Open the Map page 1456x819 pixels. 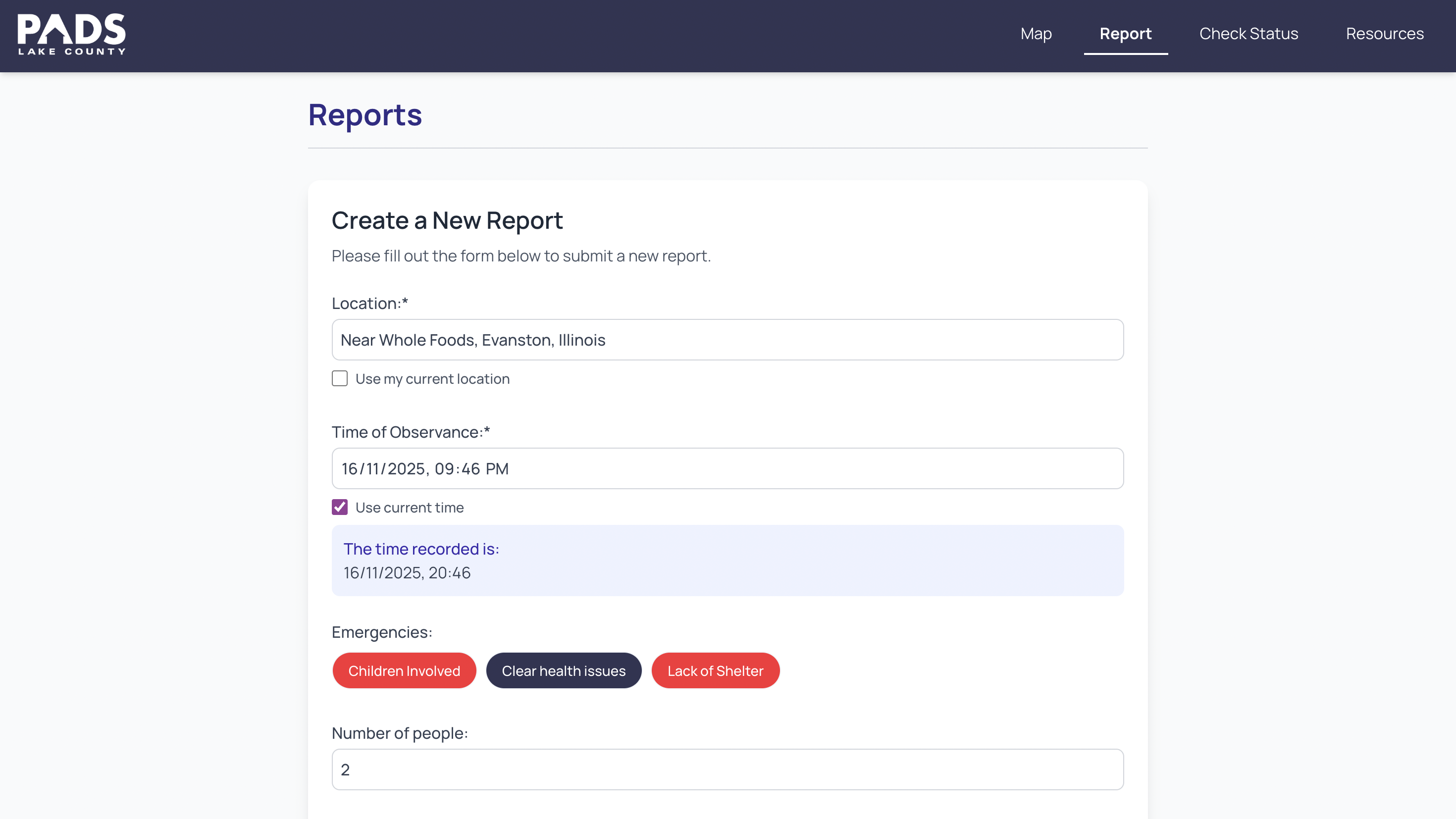(1036, 34)
